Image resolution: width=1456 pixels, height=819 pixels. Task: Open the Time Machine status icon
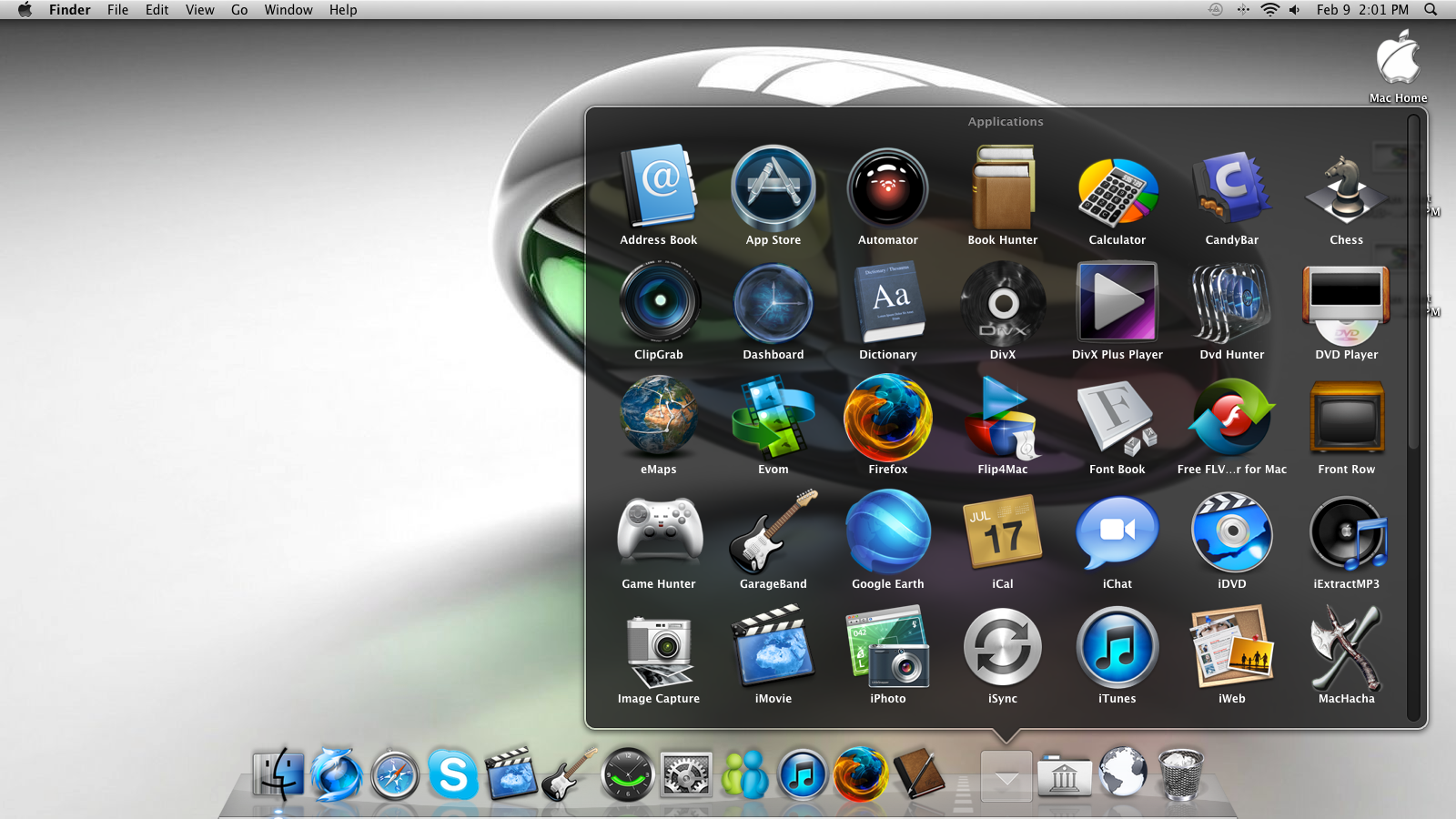click(x=1216, y=9)
